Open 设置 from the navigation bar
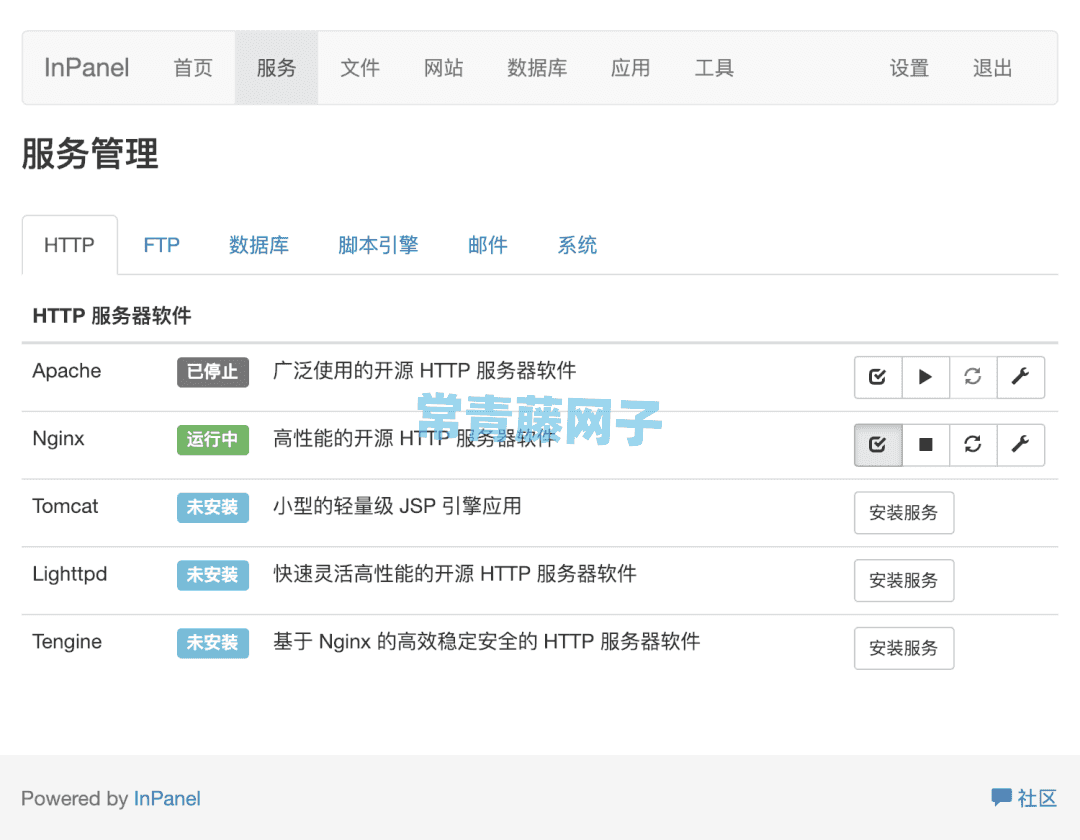 tap(909, 68)
